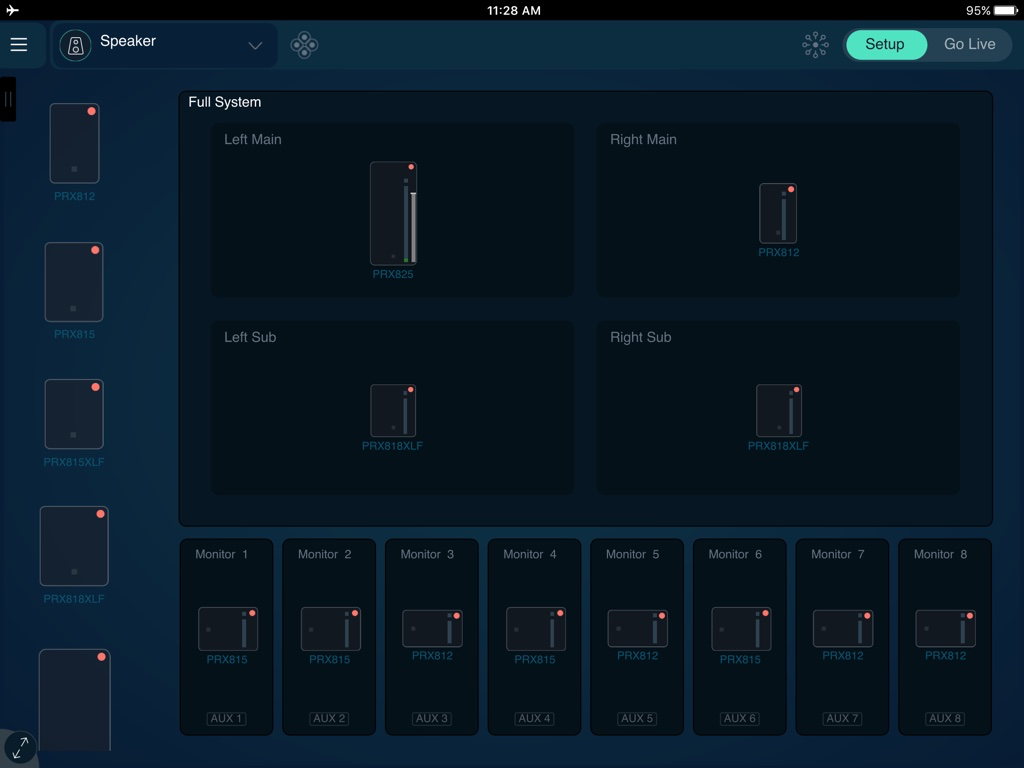Click the airplane mode icon in status bar
Viewport: 1024px width, 768px height.
click(x=12, y=10)
